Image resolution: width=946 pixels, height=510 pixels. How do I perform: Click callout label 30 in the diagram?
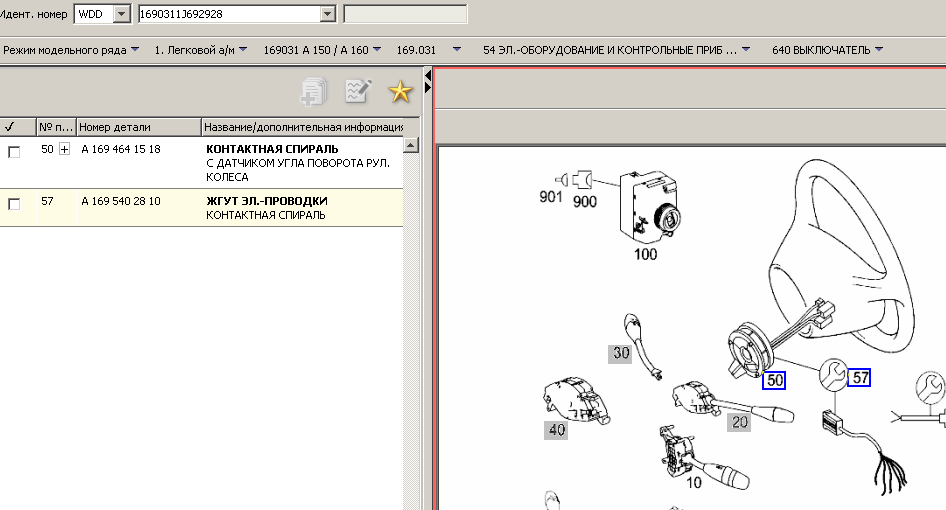pyautogui.click(x=621, y=352)
